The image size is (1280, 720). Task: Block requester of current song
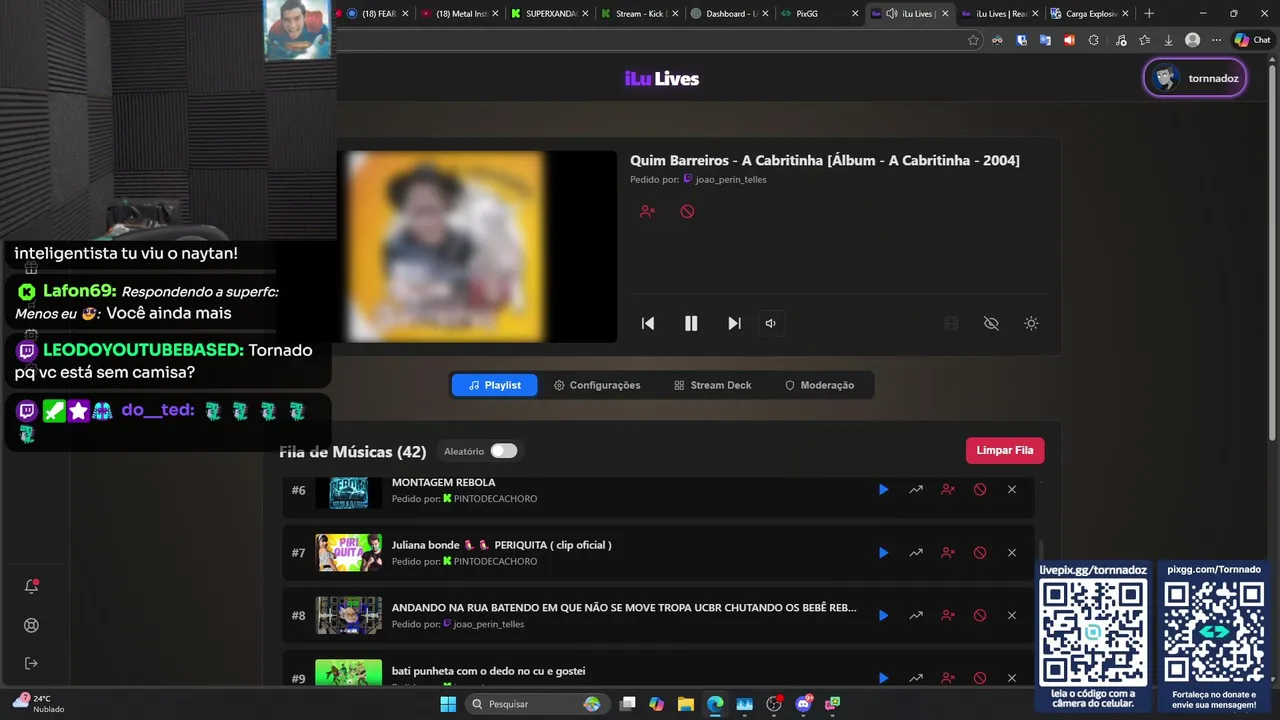click(x=647, y=211)
